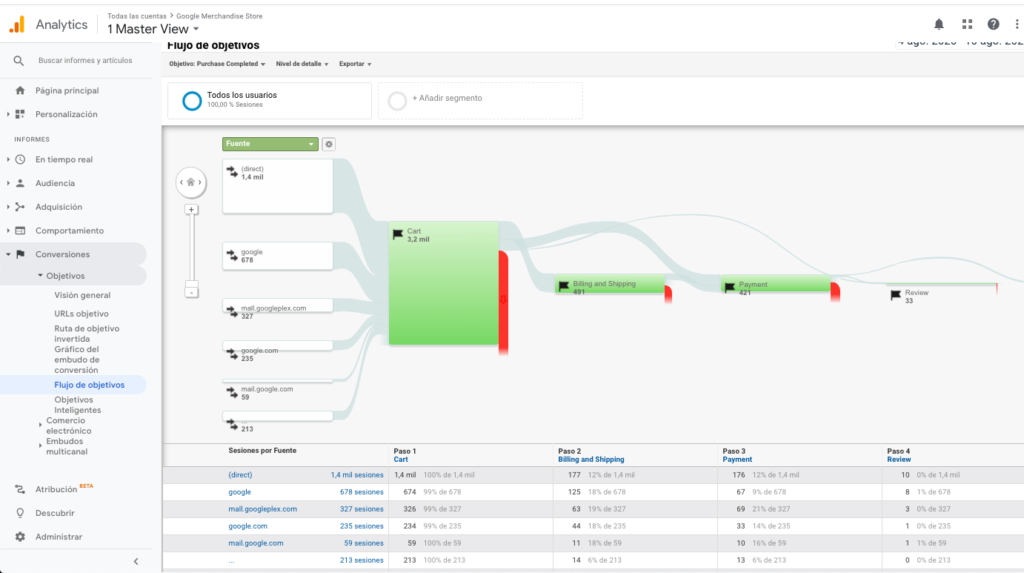The width and height of the screenshot is (1024, 573).
Task: Click Google Merchandise Store breadcrumb
Action: [x=219, y=16]
